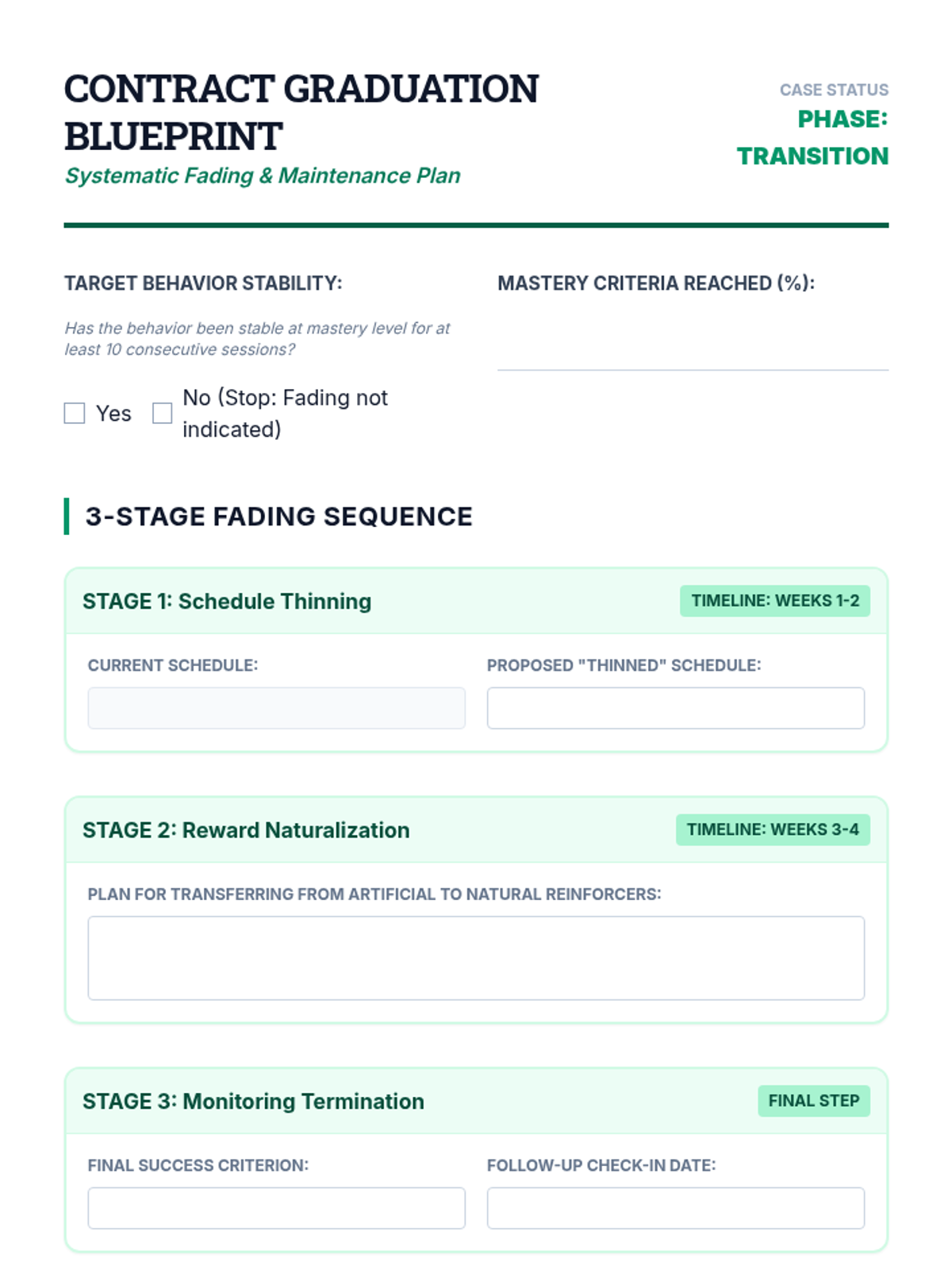Click the 3-Stage Fading Sequence heading

(278, 517)
